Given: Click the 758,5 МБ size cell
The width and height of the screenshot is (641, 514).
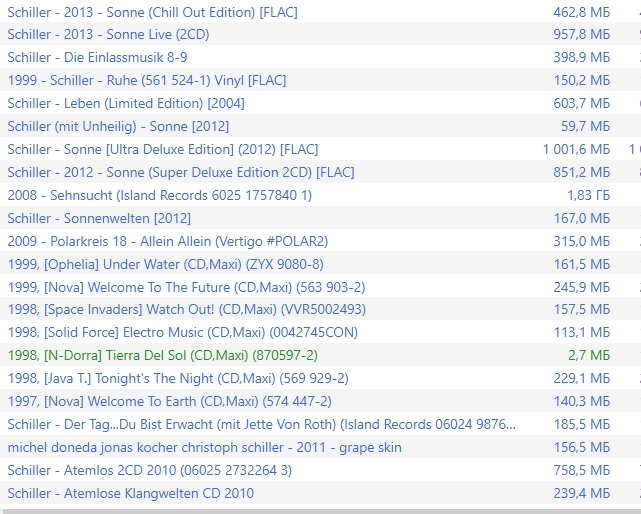Looking at the screenshot, I should point(582,470).
